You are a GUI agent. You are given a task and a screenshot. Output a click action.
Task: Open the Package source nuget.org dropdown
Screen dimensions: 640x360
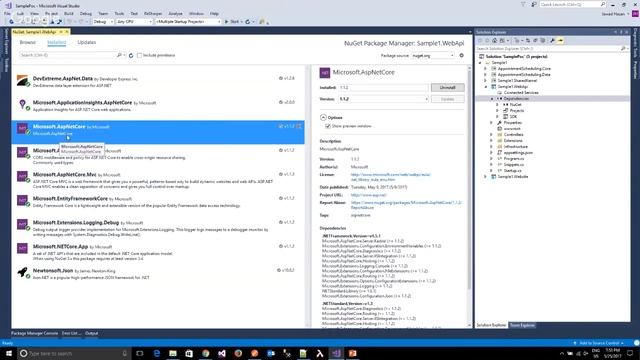(x=433, y=56)
